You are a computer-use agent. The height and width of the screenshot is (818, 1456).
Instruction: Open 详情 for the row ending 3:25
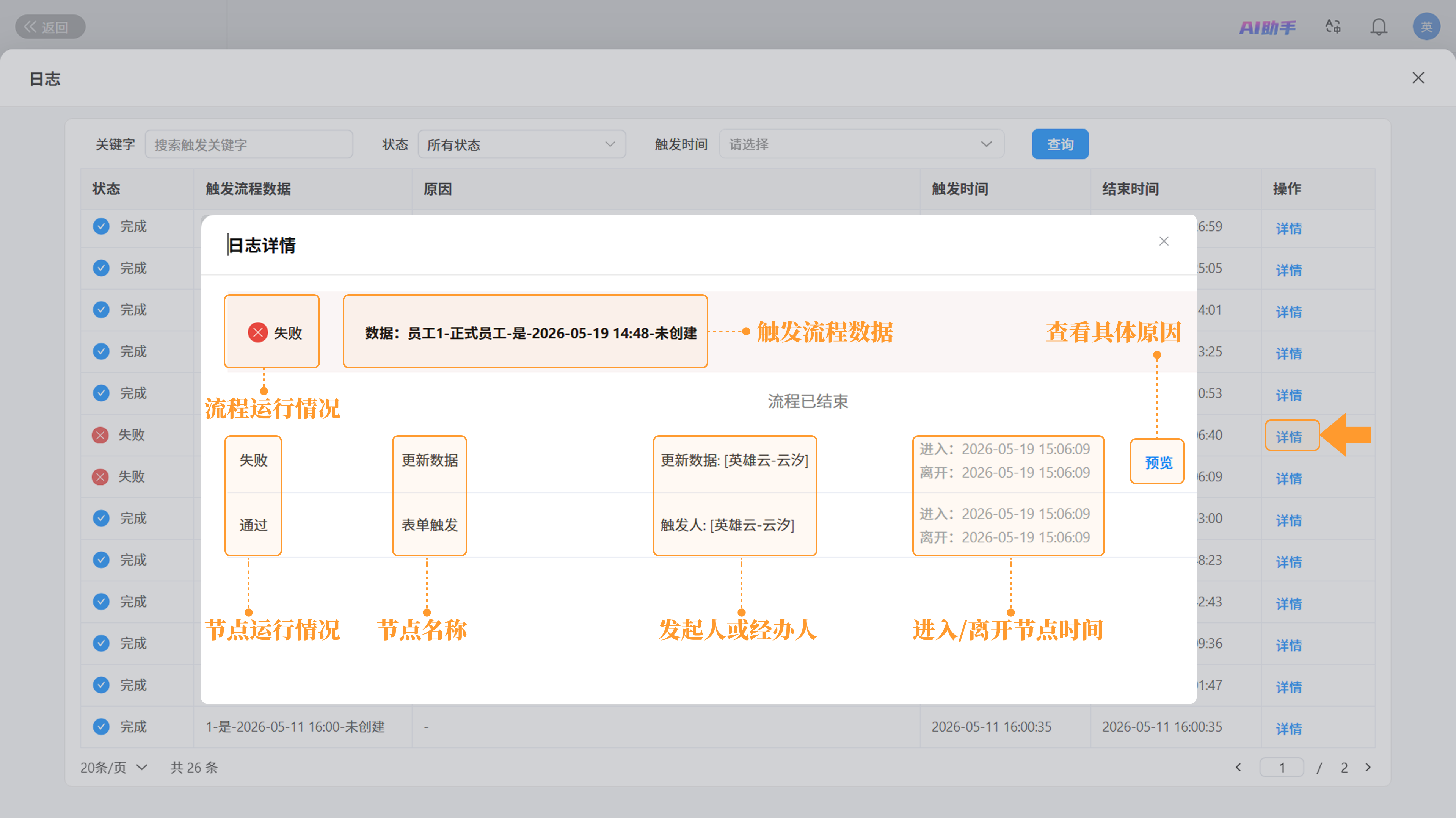[1289, 353]
